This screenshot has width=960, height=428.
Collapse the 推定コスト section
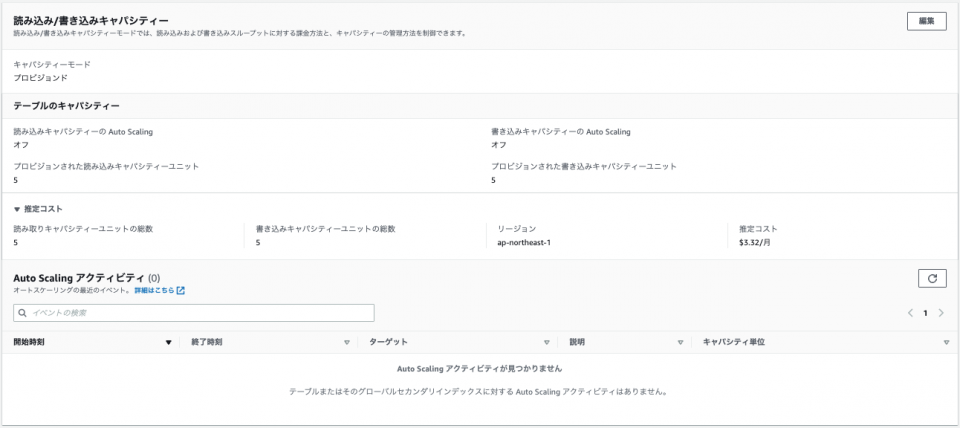[x=17, y=209]
